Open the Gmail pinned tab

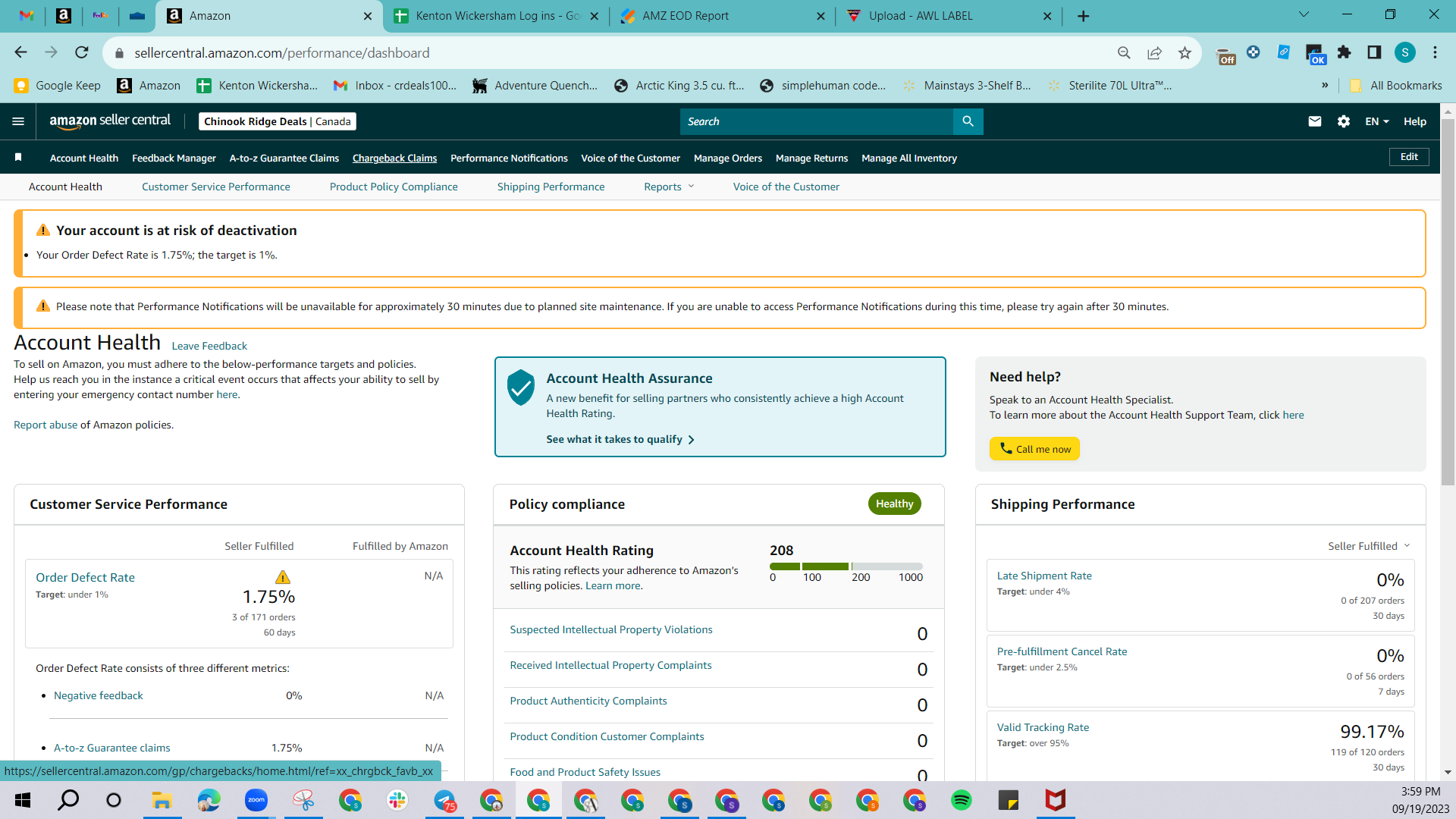click(27, 16)
